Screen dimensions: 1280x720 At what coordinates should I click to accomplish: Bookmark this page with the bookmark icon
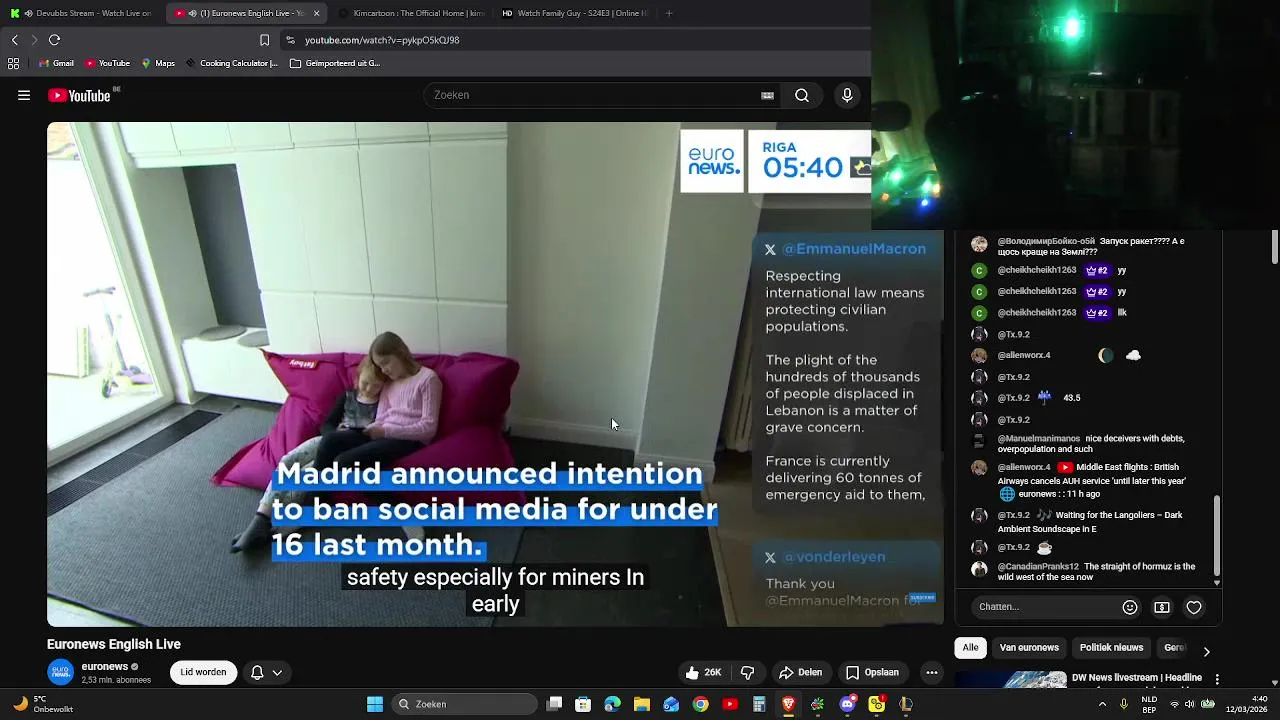point(264,40)
